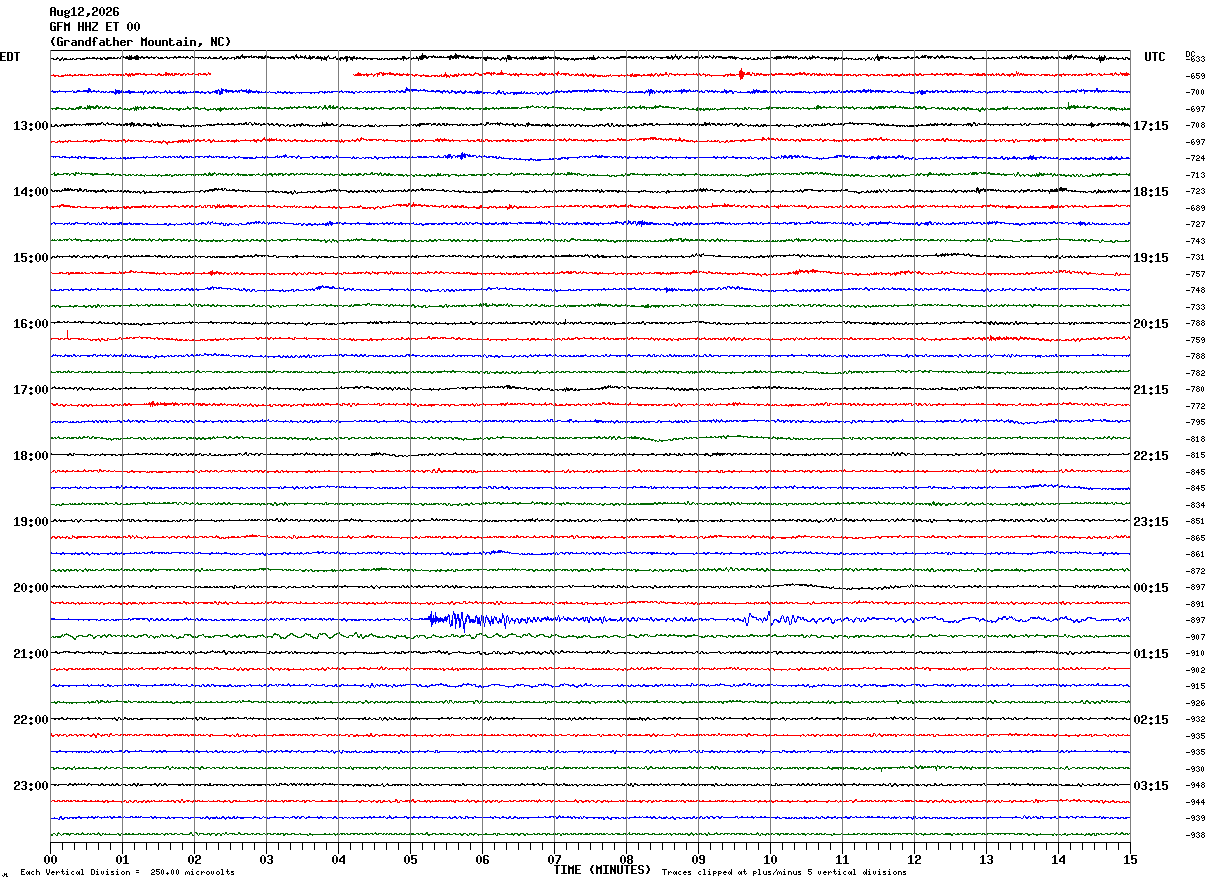Click the DC offset column header
1210x886 pixels.
tap(1190, 54)
